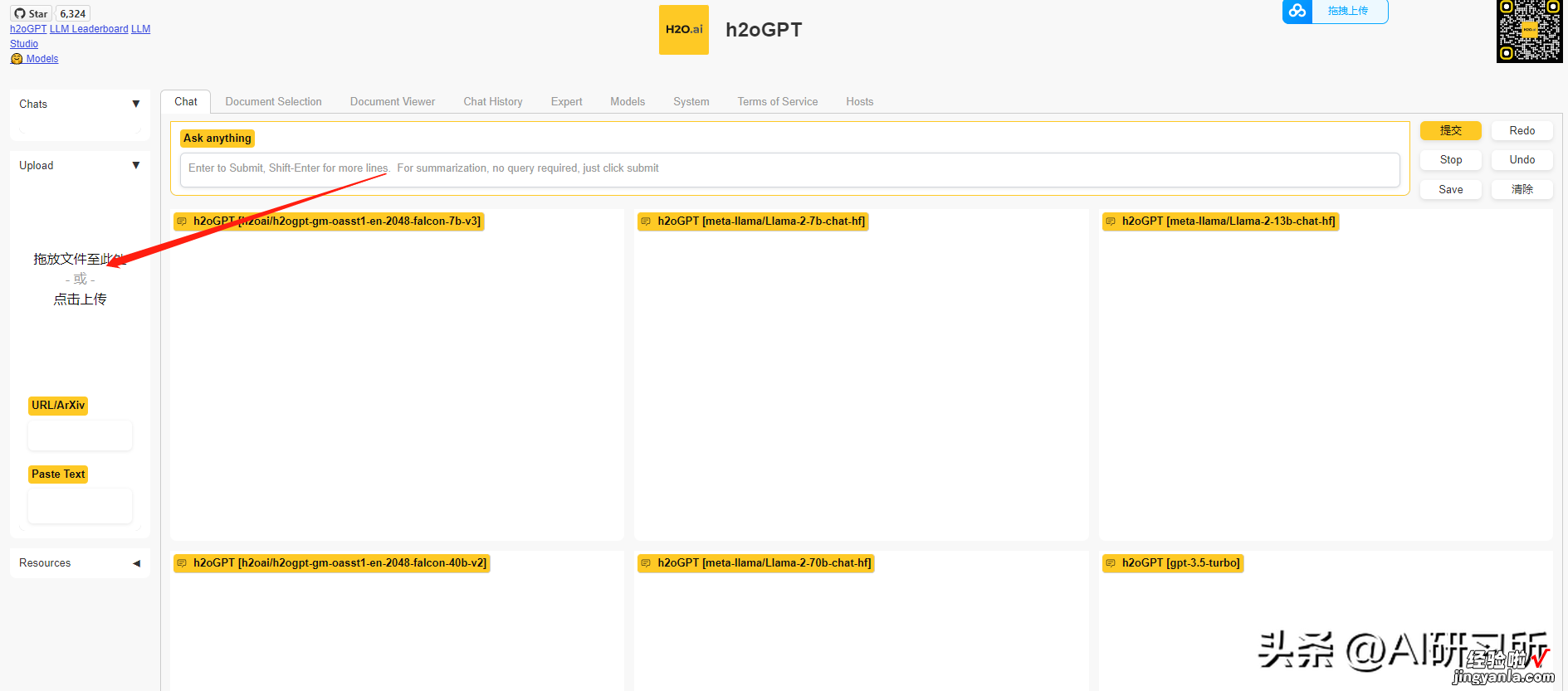Click chat icon of gpt-3.5-turbo panel
This screenshot has width=1568, height=691.
point(1111,563)
